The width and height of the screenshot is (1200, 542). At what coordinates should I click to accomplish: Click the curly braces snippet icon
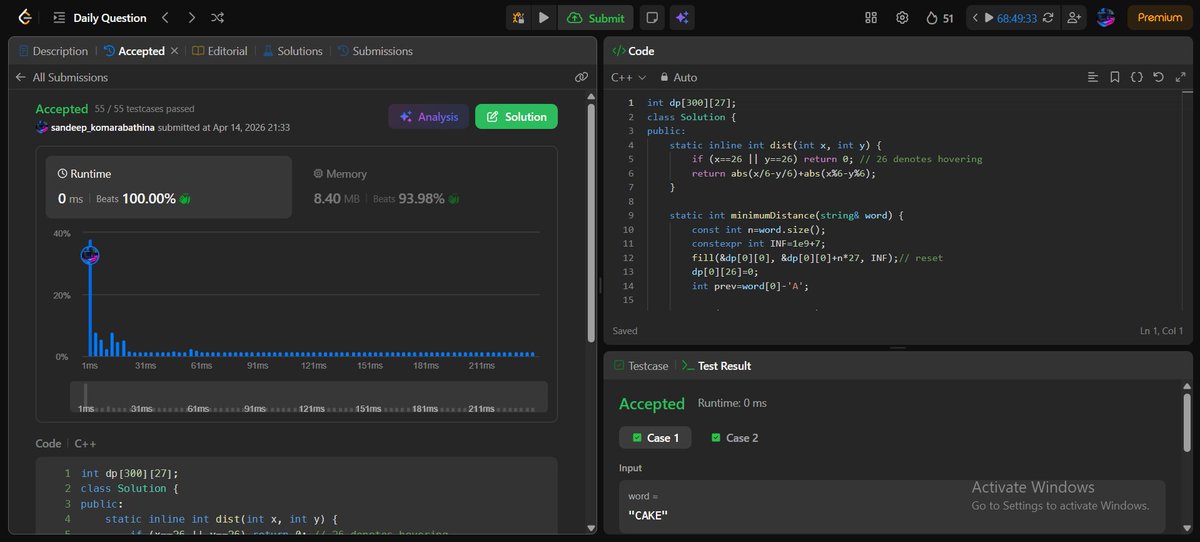(1137, 77)
